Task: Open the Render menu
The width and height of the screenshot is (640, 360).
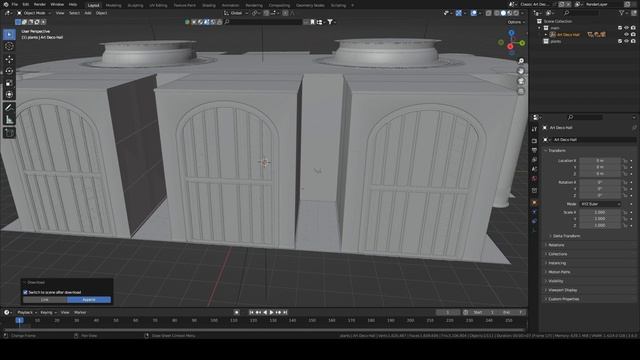Action: pyautogui.click(x=40, y=4)
